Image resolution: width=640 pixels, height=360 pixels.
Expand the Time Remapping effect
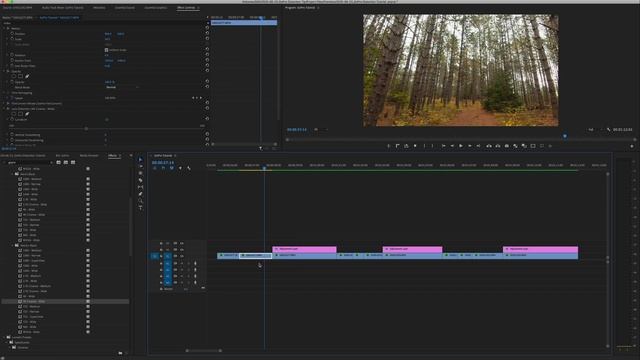click(x=4, y=93)
